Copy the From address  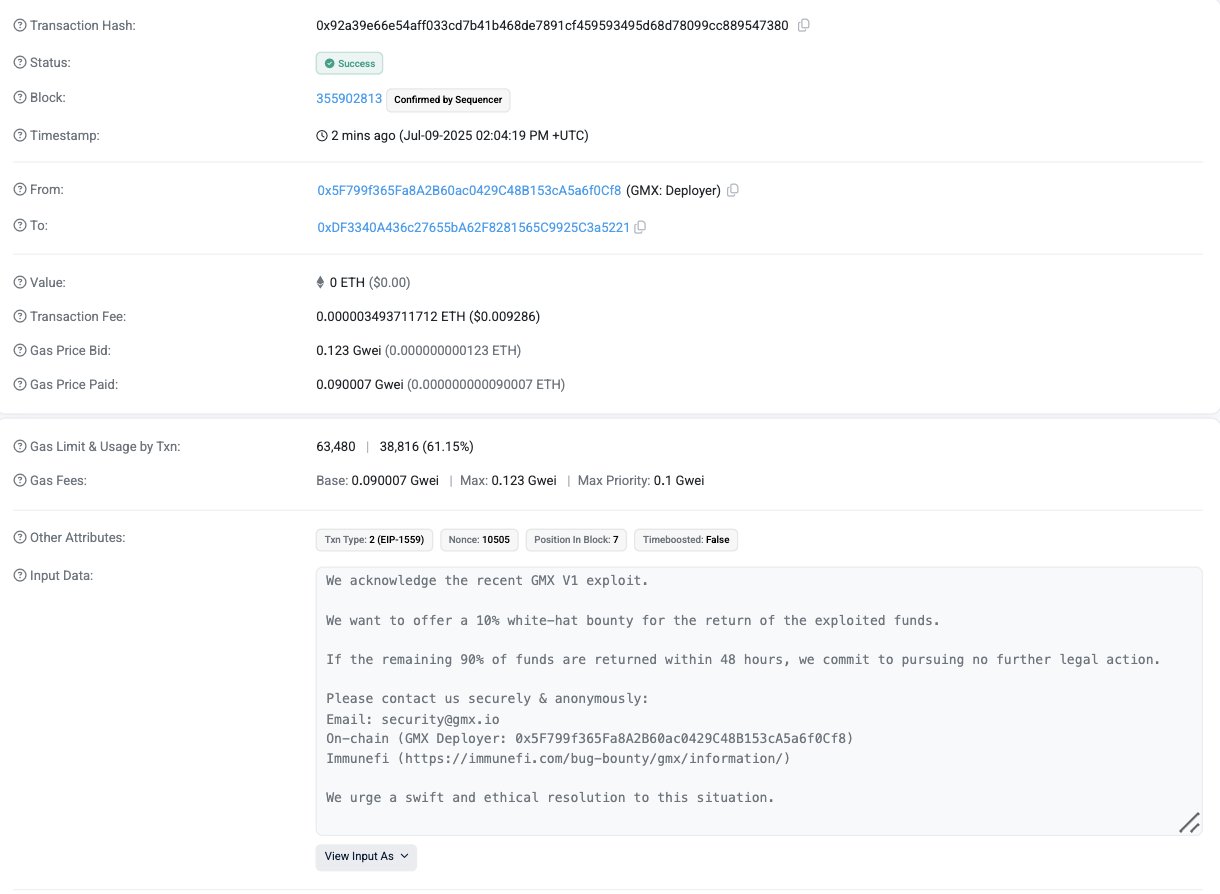coord(733,190)
